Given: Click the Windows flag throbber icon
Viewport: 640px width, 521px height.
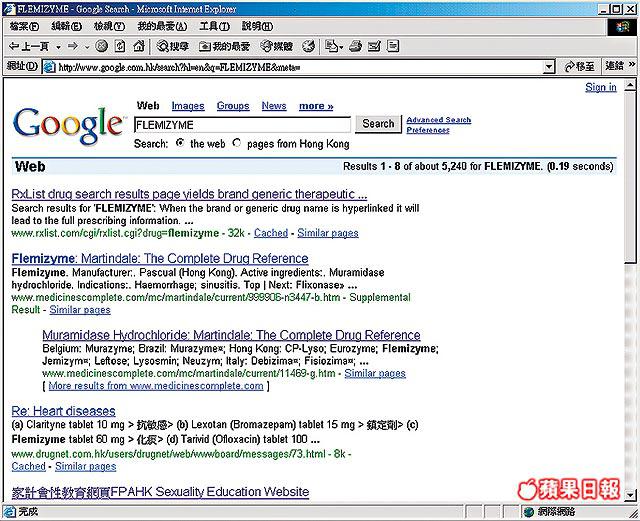Looking at the screenshot, I should (621, 27).
